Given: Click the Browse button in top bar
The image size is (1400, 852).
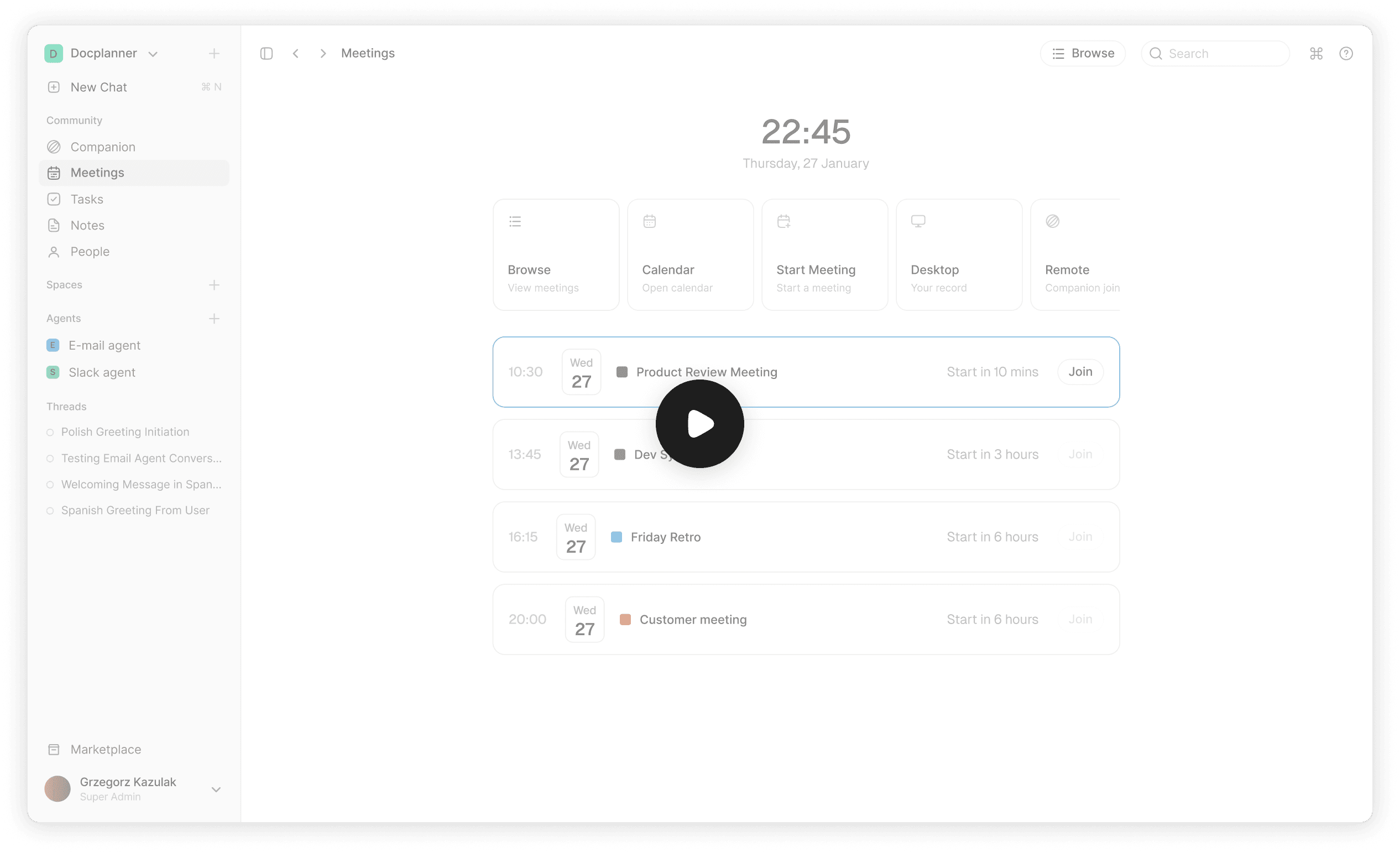Looking at the screenshot, I should (x=1083, y=54).
